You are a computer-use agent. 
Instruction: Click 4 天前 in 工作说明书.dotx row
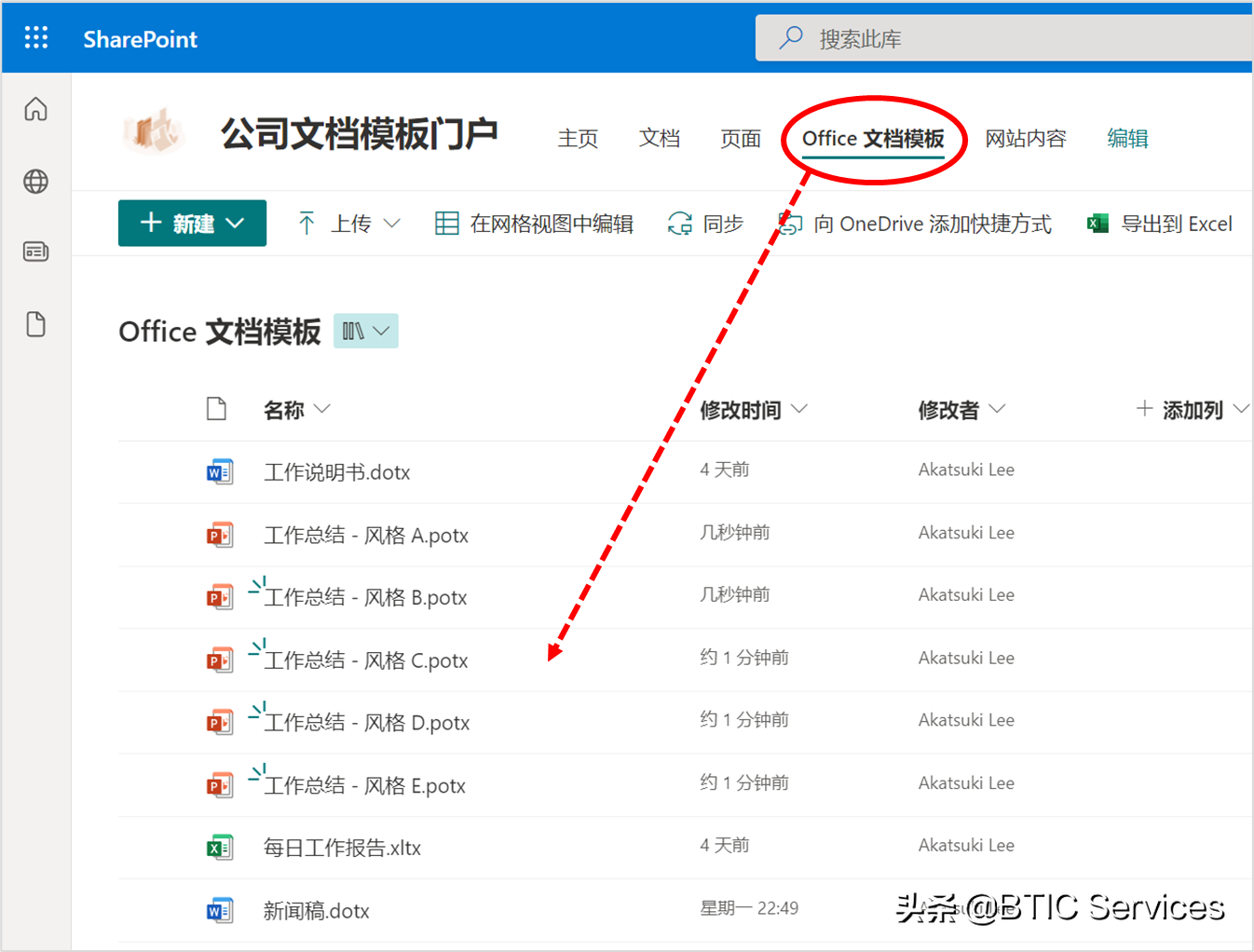tap(725, 469)
